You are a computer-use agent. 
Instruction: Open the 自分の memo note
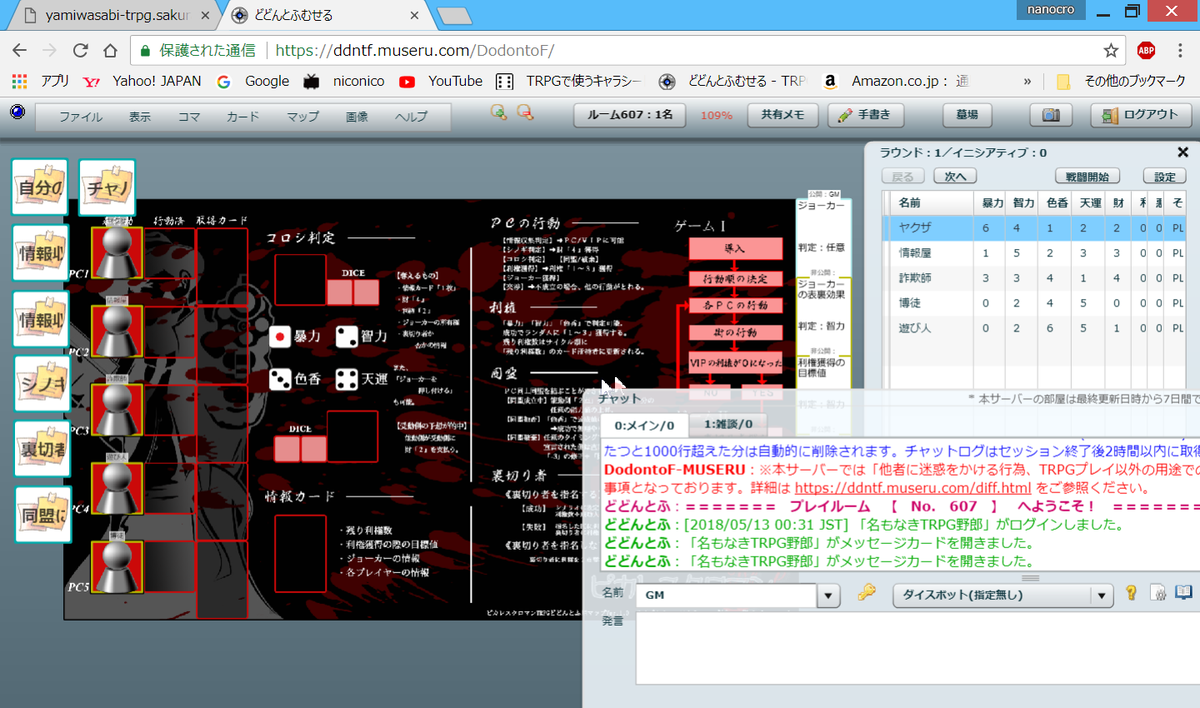coord(40,187)
